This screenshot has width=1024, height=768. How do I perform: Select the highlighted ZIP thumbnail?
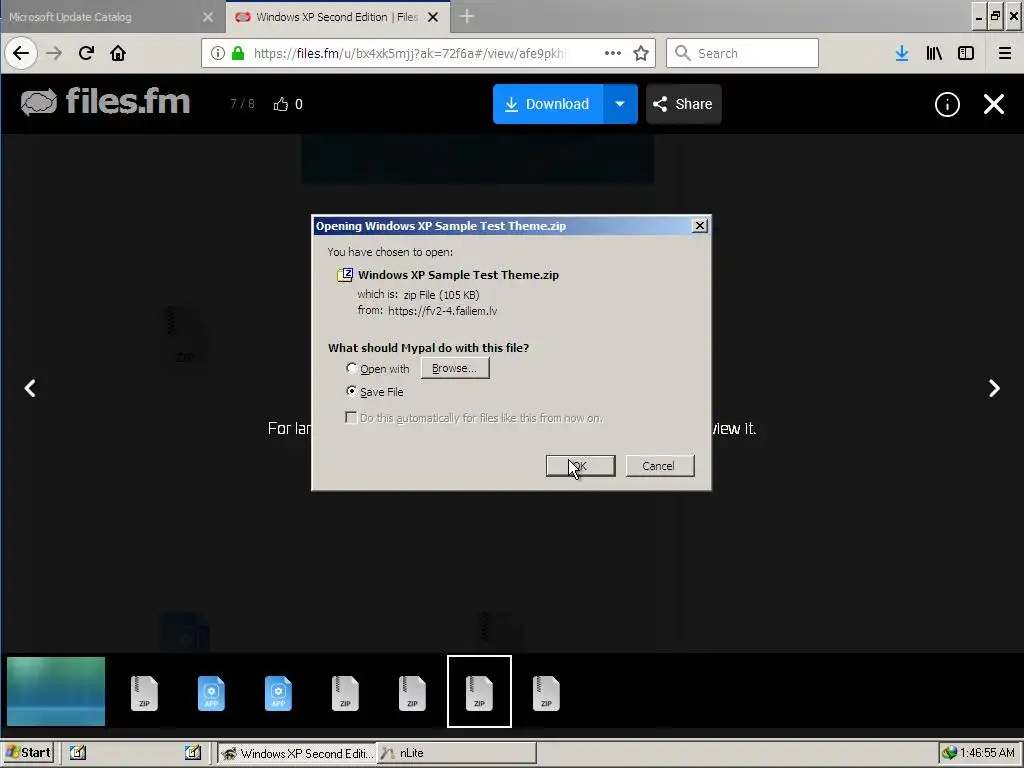(x=479, y=691)
